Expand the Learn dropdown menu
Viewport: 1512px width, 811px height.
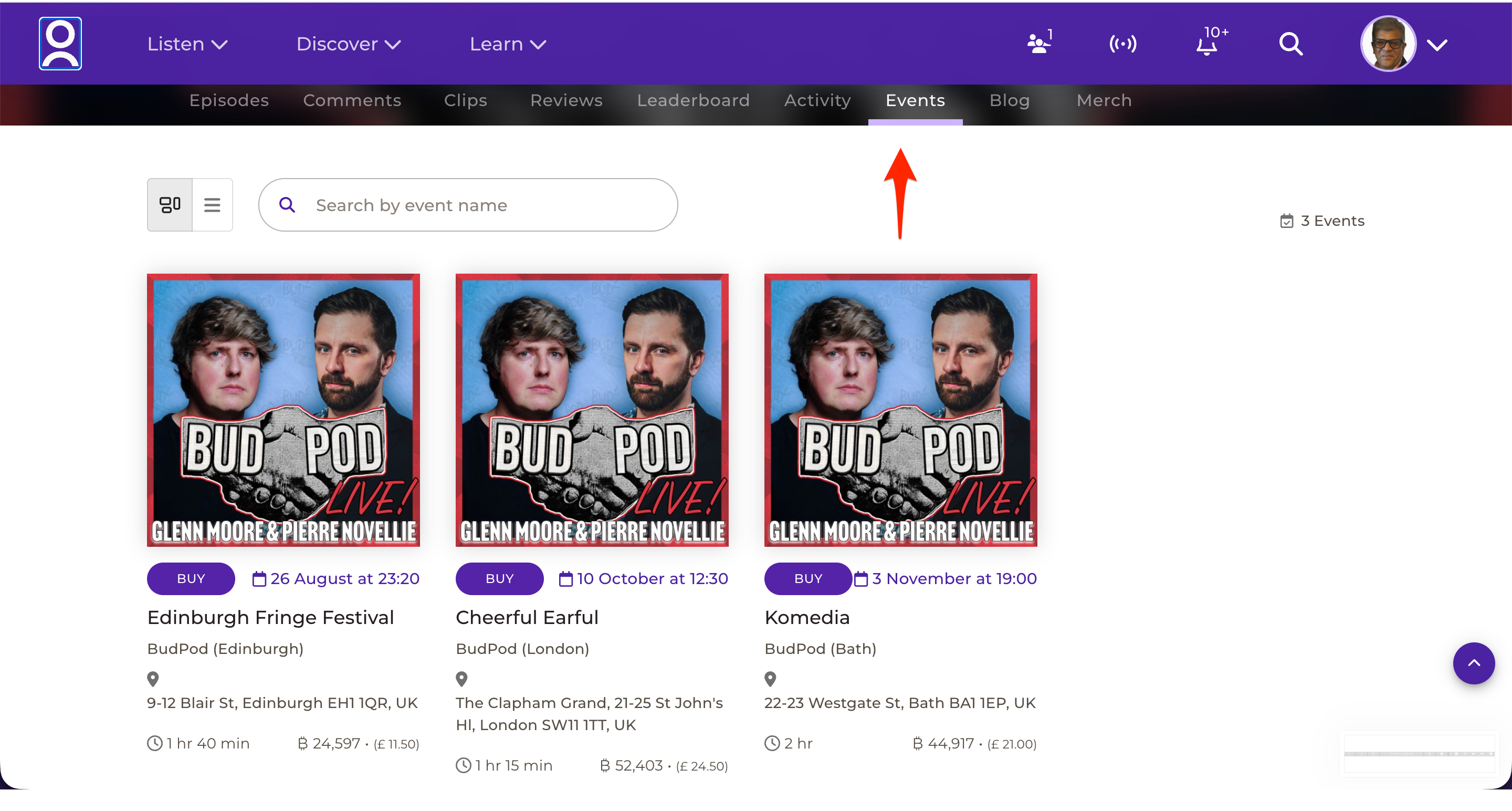pos(508,44)
